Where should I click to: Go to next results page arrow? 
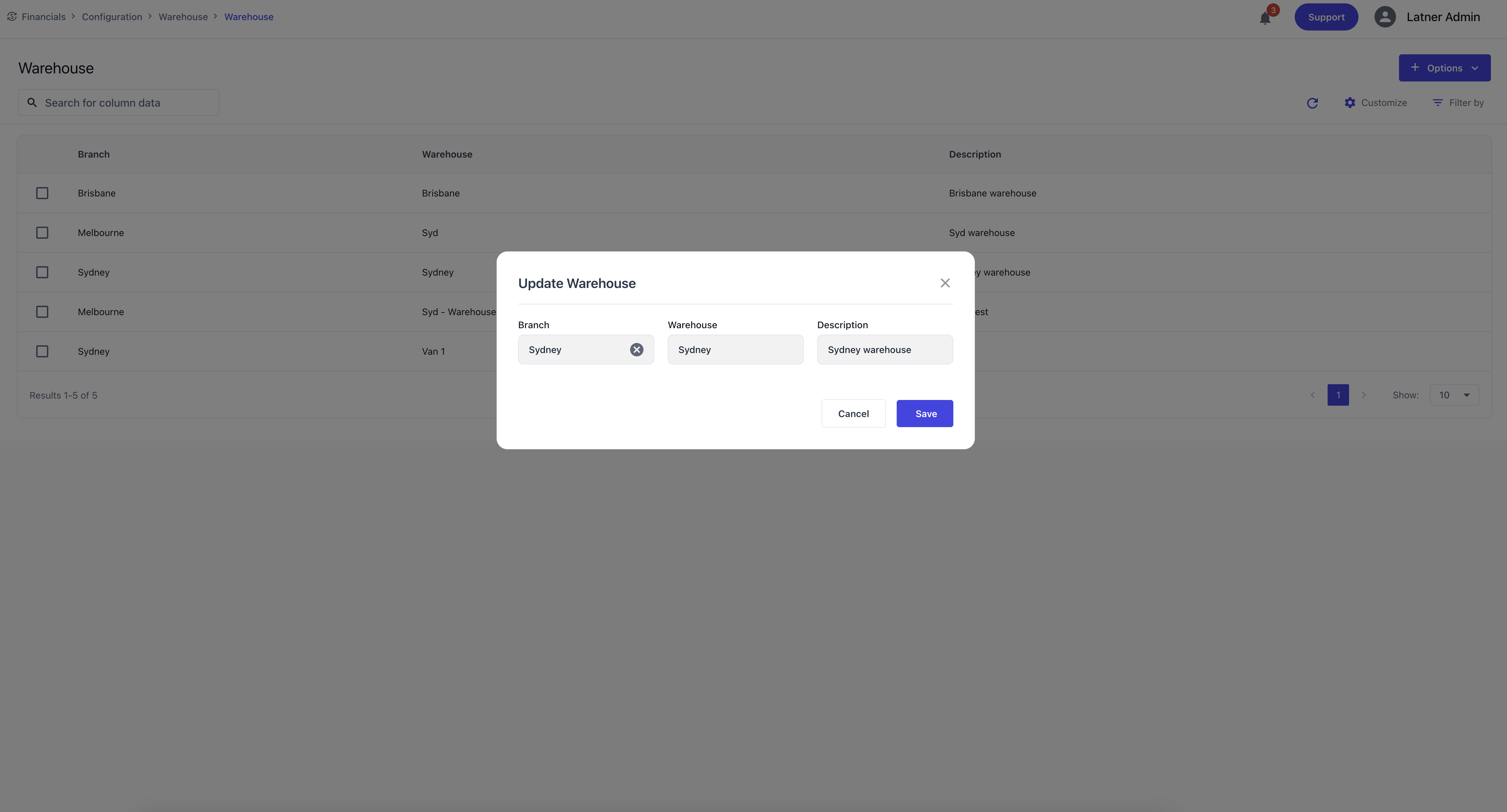pyautogui.click(x=1364, y=395)
